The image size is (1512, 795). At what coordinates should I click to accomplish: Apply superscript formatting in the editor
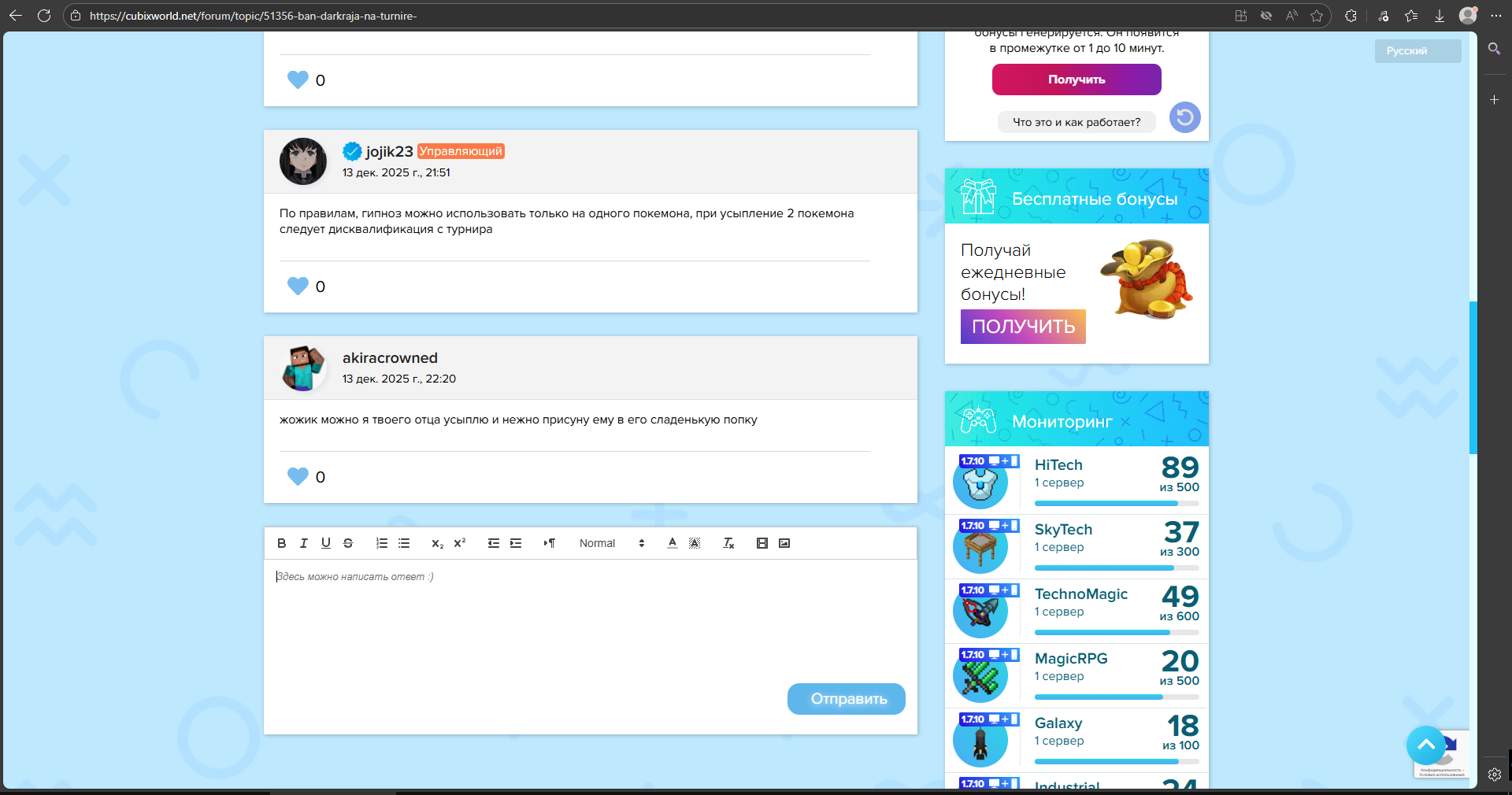[x=460, y=543]
